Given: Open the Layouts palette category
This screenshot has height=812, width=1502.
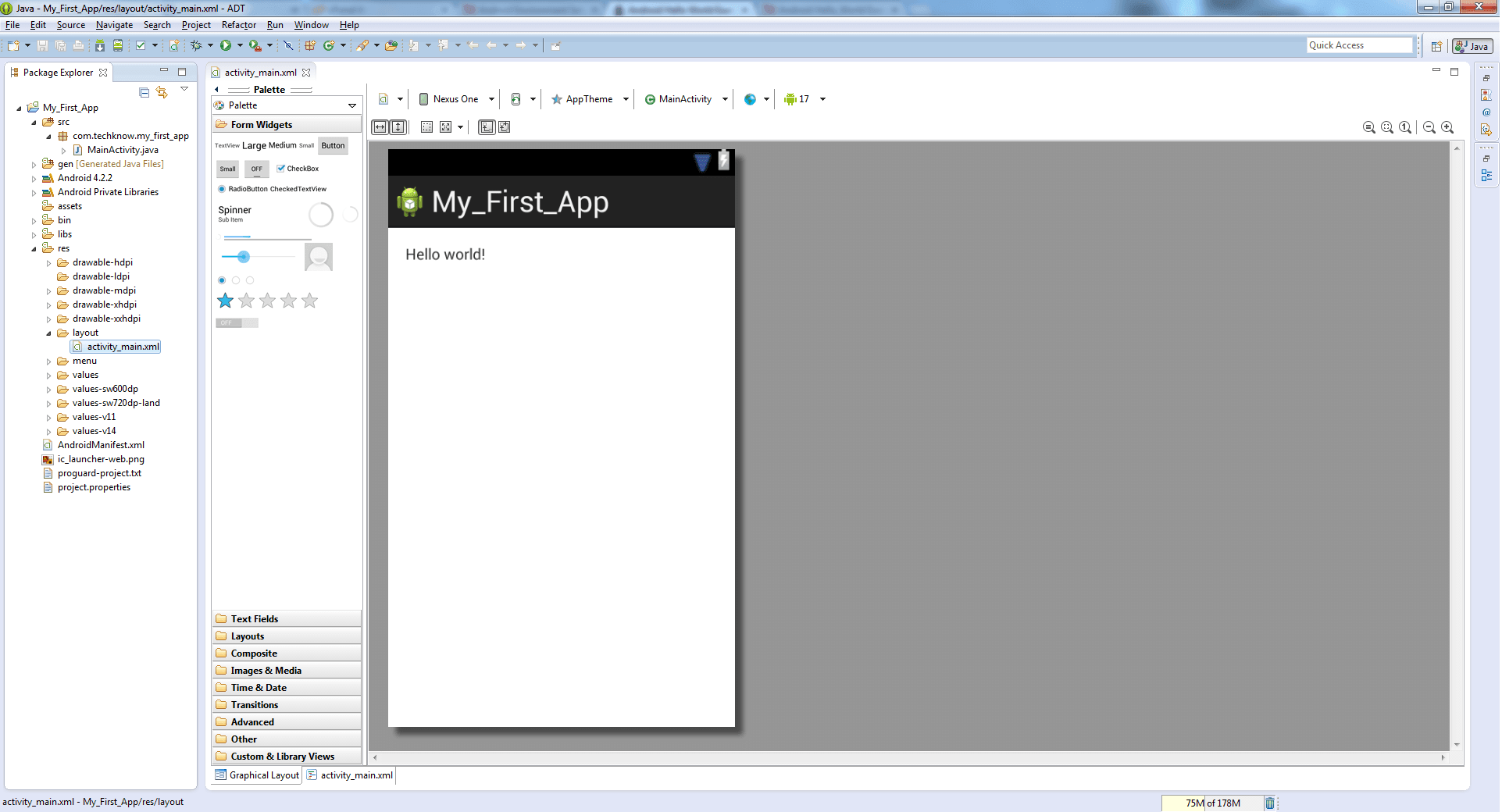Looking at the screenshot, I should click(287, 636).
